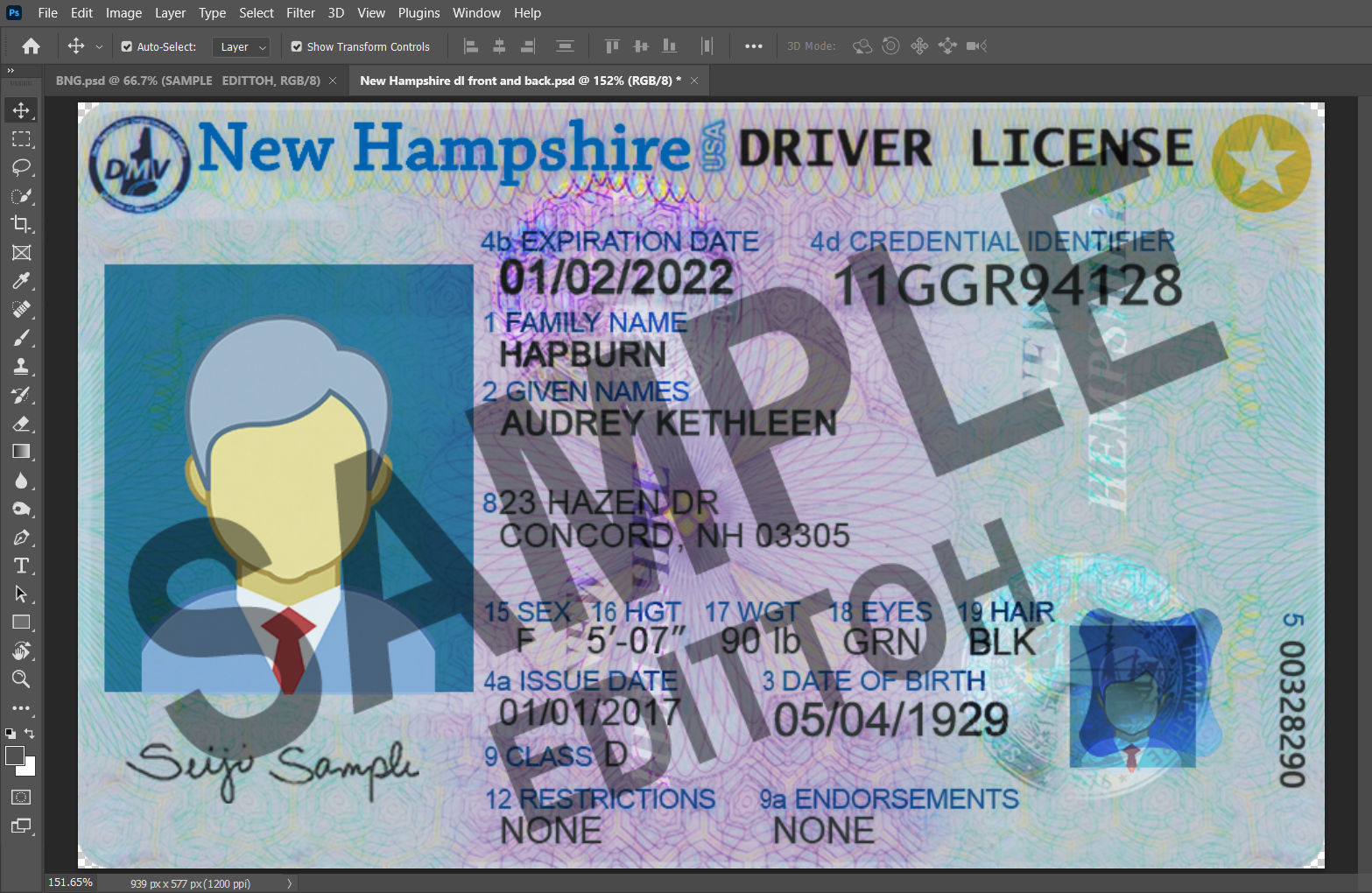1372x893 pixels.
Task: Click the 3D camera zoom mode icon
Action: (x=976, y=46)
